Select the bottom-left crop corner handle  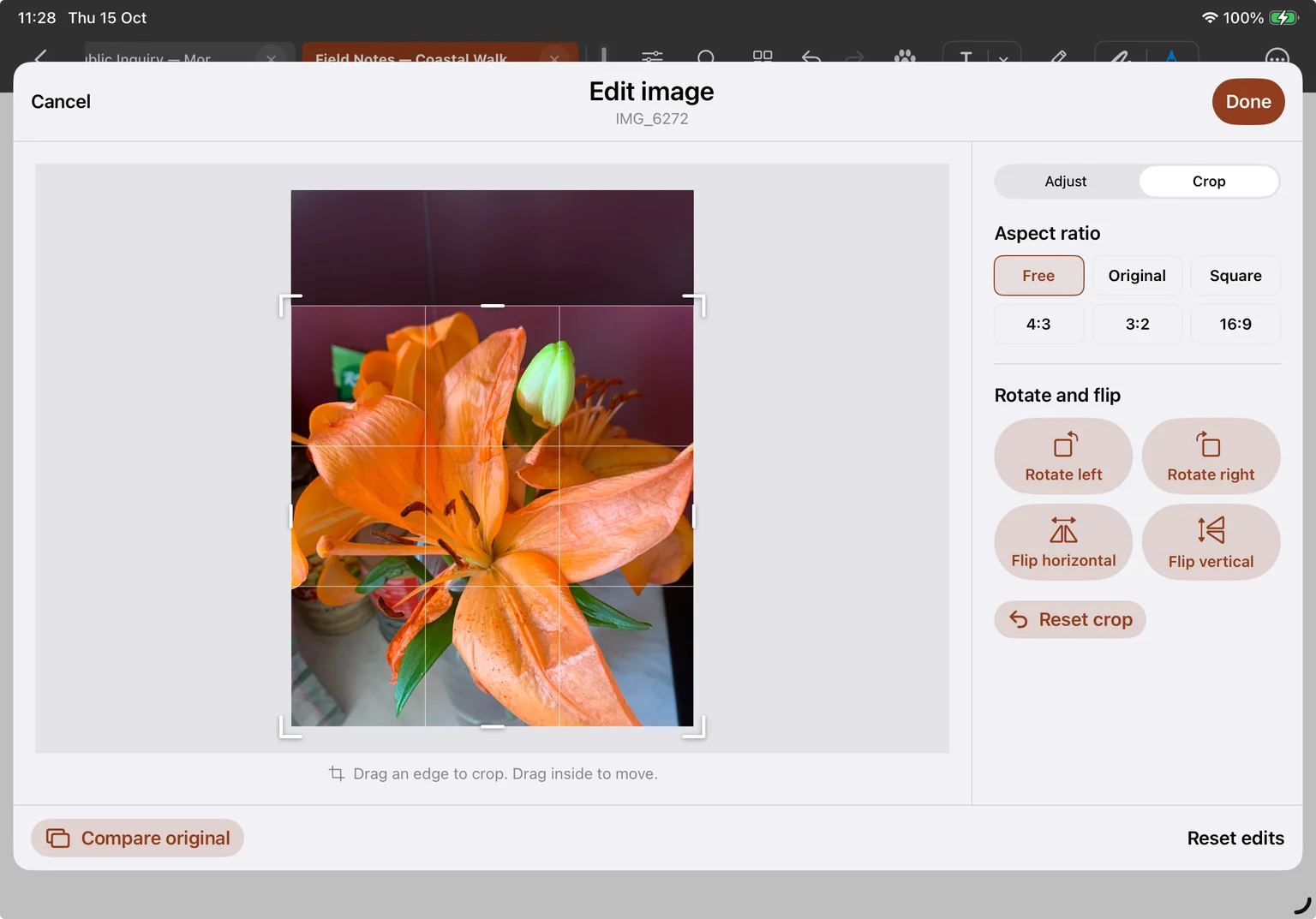pos(290,727)
